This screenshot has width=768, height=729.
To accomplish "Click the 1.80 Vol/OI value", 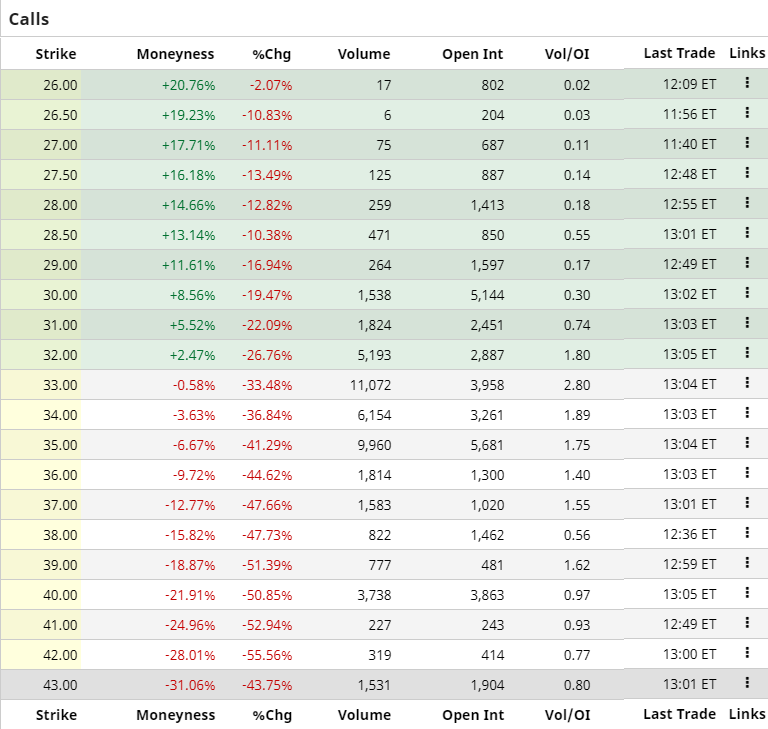I will pos(577,355).
